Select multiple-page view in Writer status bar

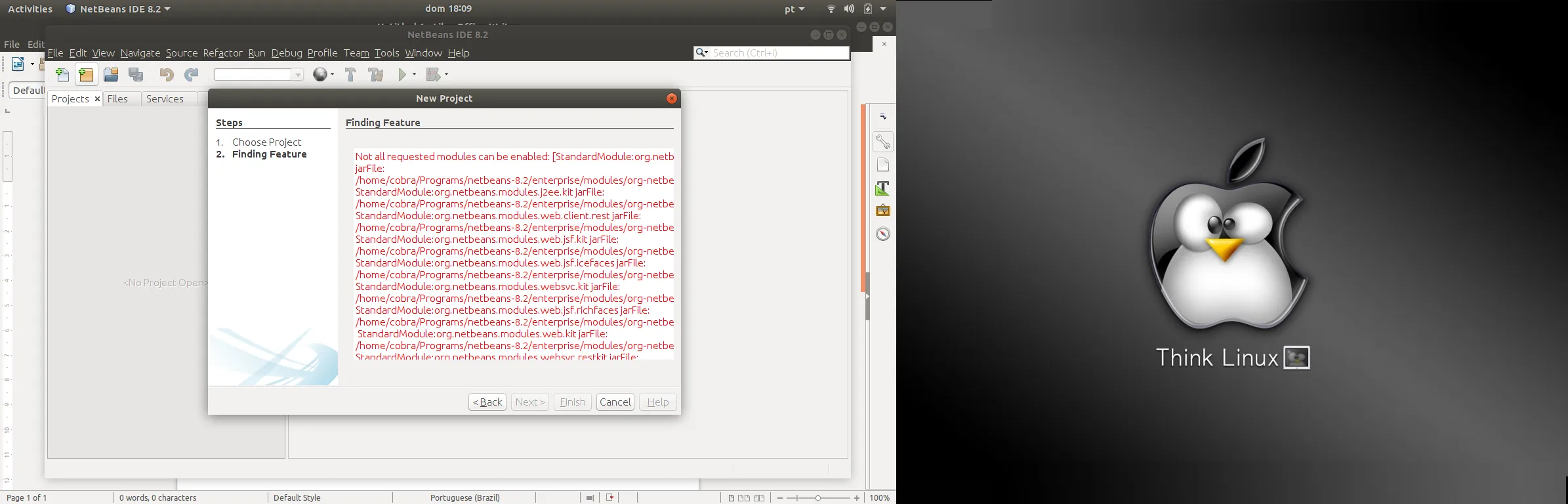pyautogui.click(x=744, y=498)
